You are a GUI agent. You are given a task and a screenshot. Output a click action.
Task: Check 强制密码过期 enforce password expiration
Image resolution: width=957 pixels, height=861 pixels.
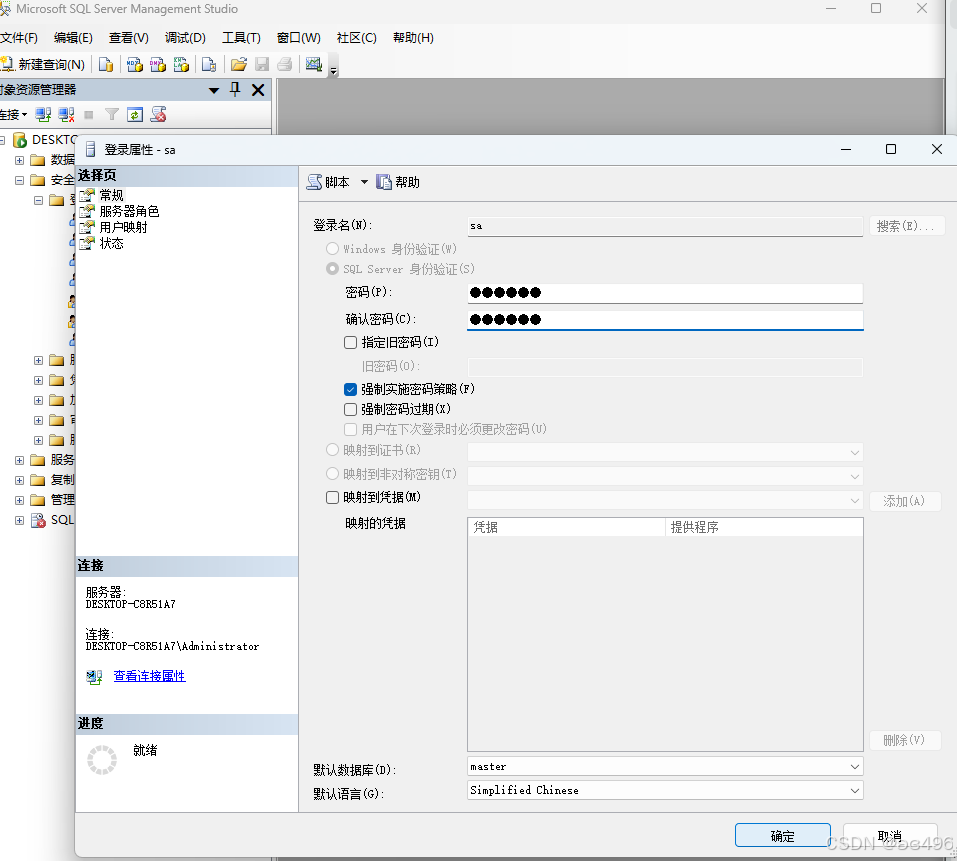point(350,409)
